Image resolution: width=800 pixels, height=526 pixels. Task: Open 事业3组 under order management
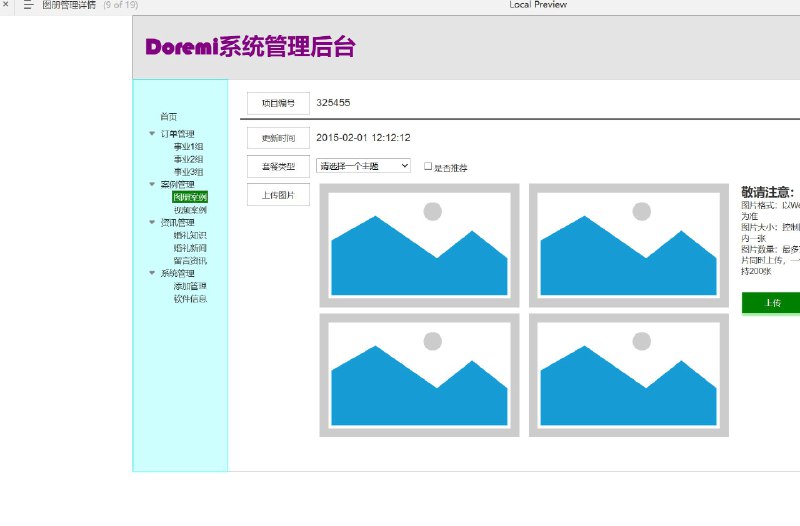[188, 172]
